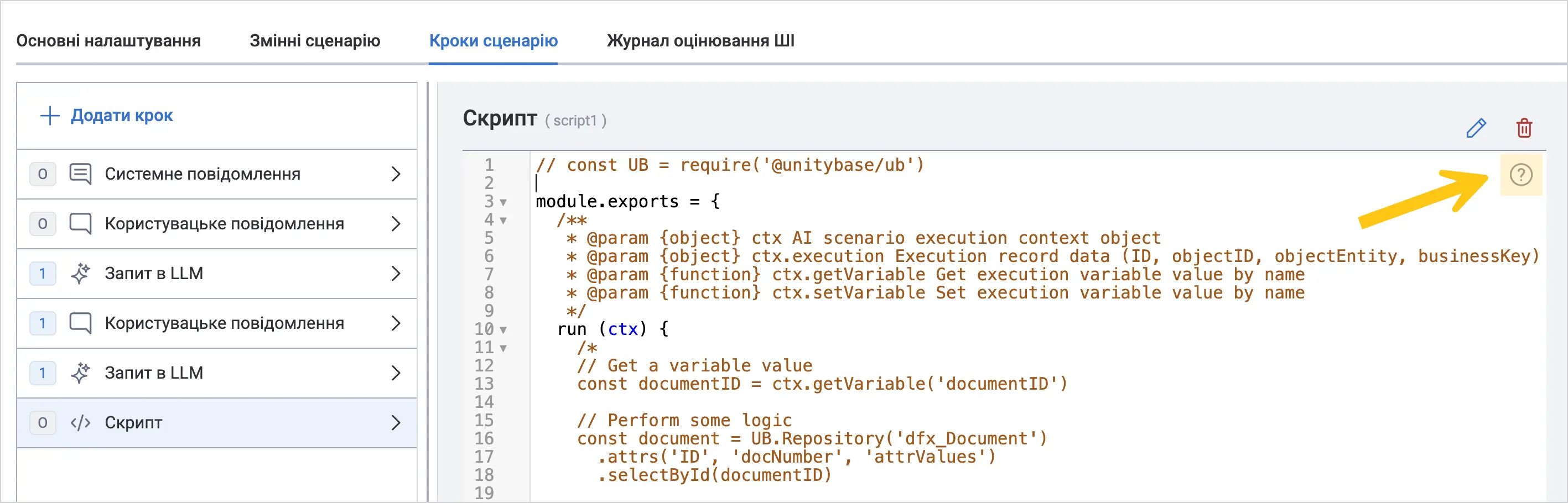This screenshot has width=1568, height=503.
Task: Expand the Скрипт step chevron arrow
Action: 396,423
